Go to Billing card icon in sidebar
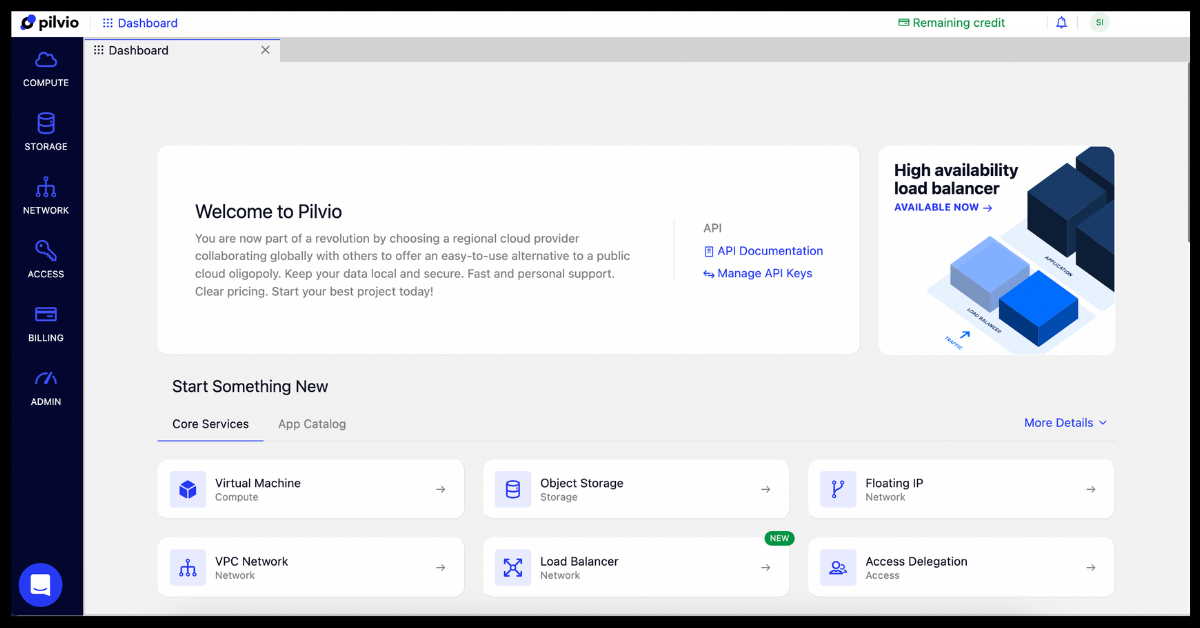1200x628 pixels. pyautogui.click(x=46, y=315)
